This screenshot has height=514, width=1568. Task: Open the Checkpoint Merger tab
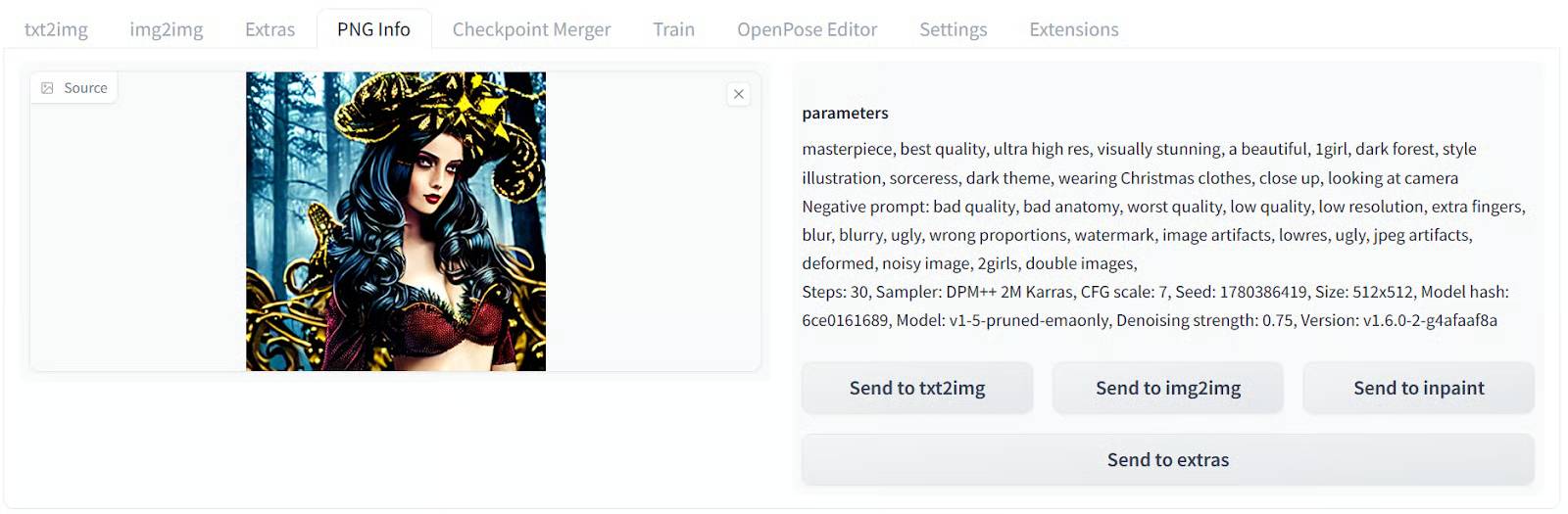531,29
